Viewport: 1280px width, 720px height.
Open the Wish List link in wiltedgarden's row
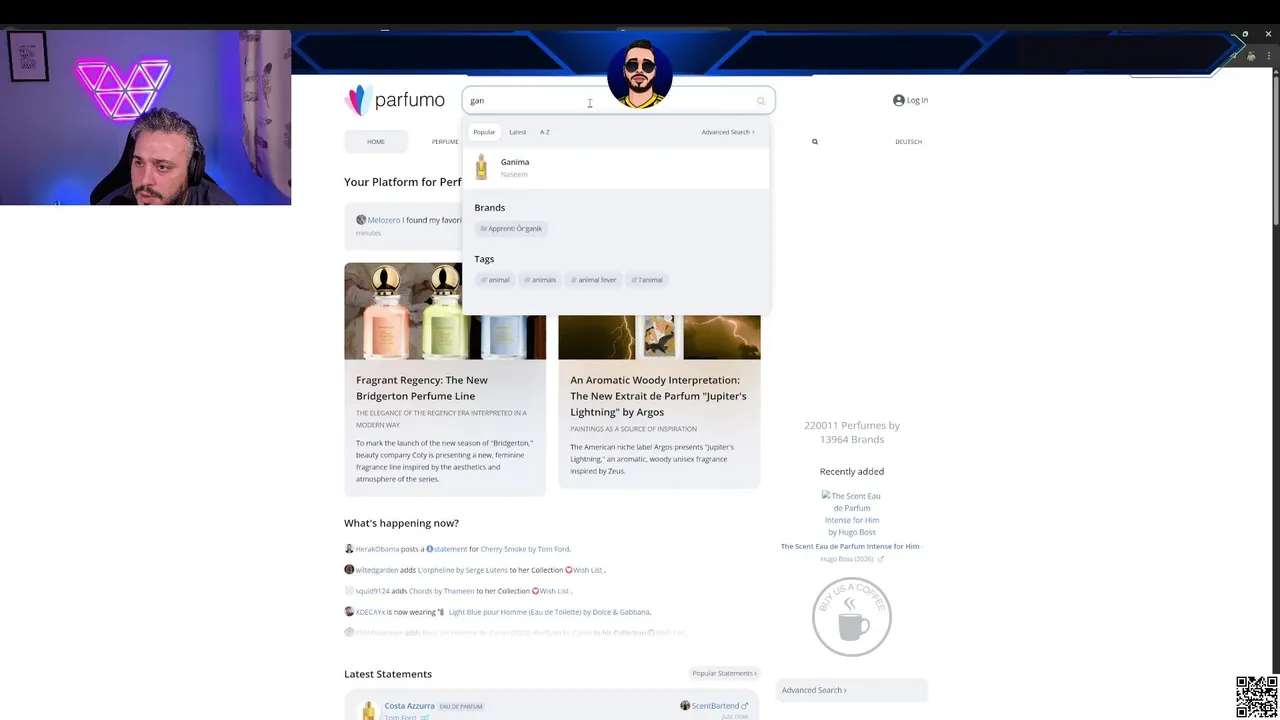(x=588, y=570)
